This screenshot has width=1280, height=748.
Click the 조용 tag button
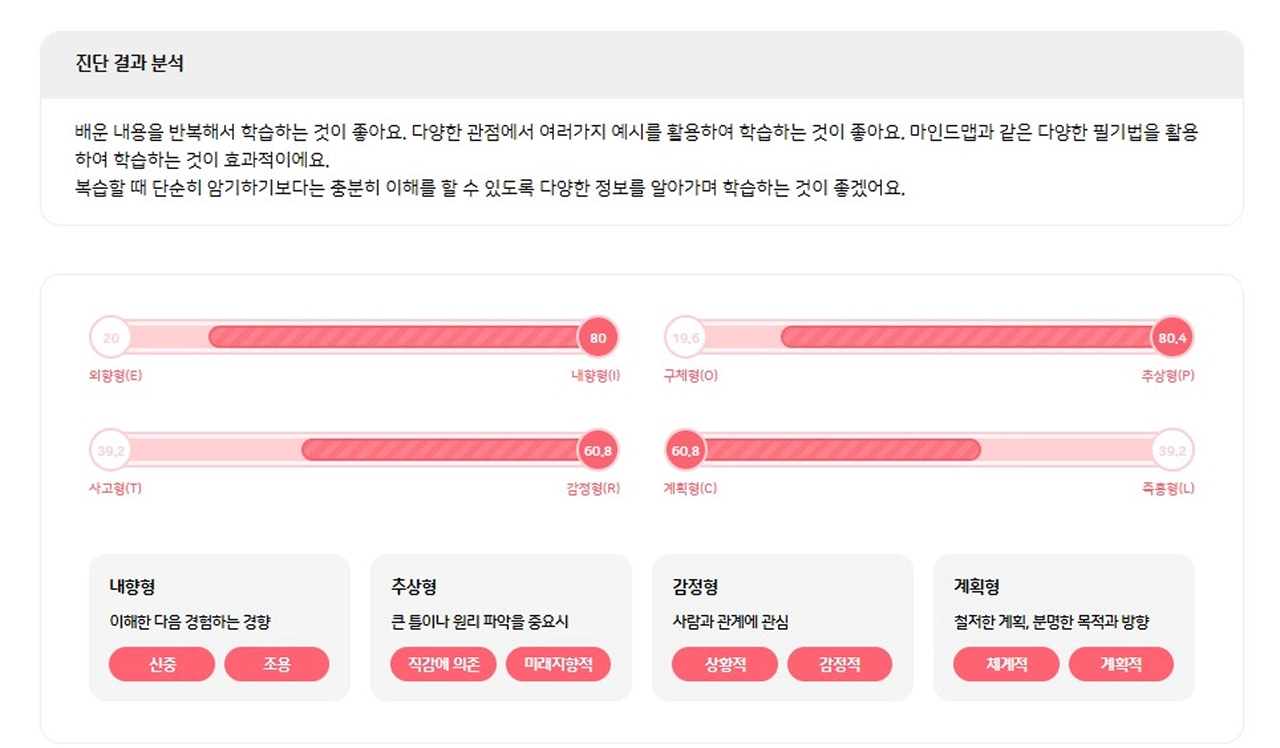[277, 664]
